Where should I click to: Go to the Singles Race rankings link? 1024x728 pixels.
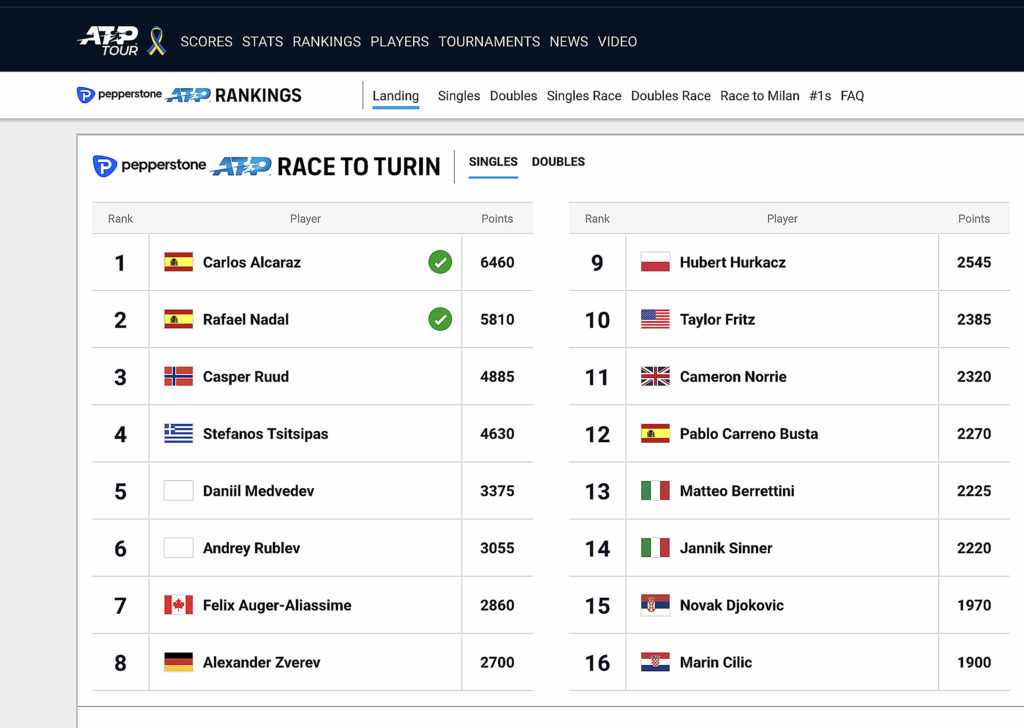[x=584, y=96]
